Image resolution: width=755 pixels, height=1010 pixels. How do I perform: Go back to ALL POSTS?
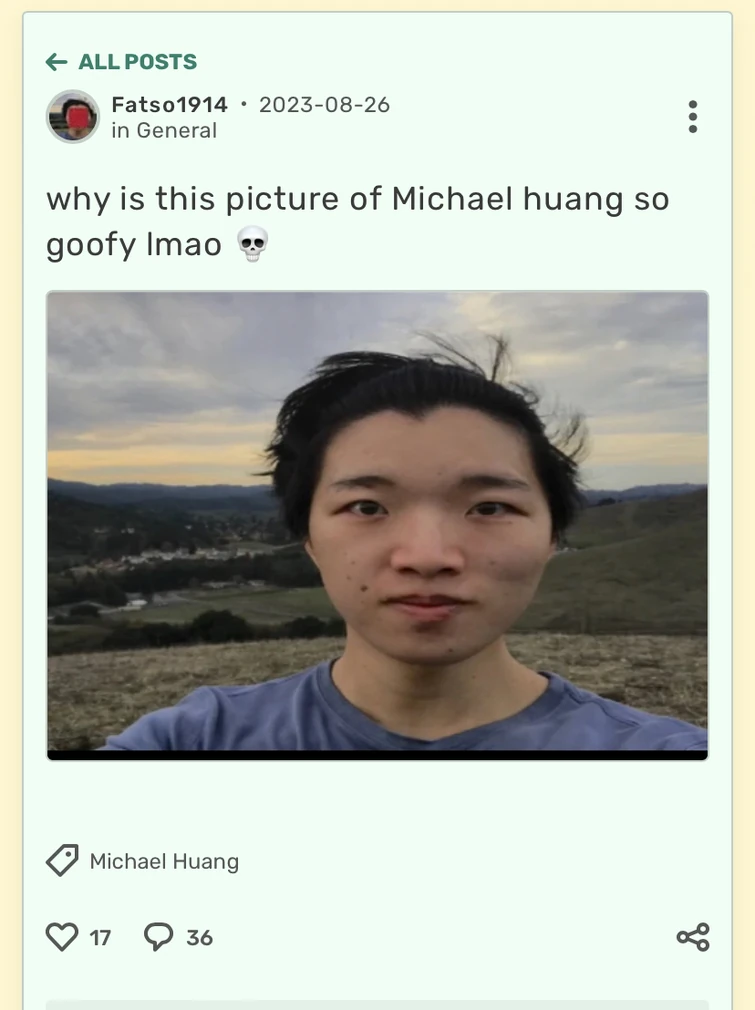click(121, 62)
